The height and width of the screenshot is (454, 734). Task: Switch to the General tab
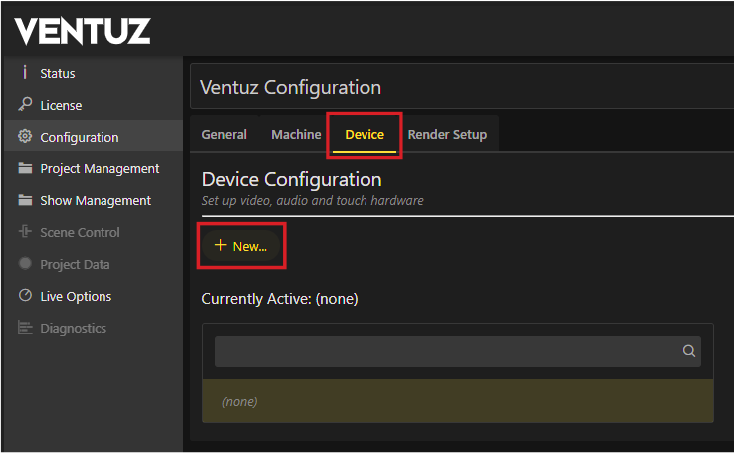(x=224, y=135)
